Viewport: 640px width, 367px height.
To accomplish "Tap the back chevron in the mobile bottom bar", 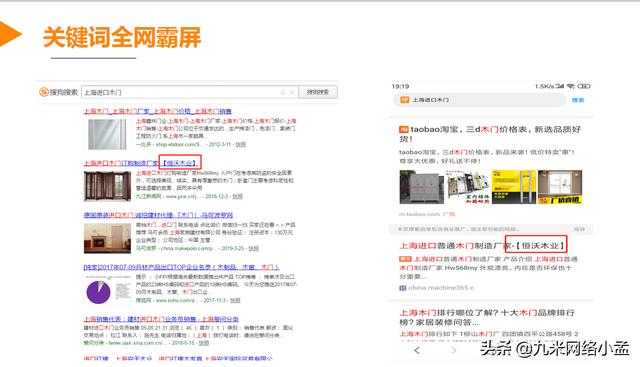I will click(x=417, y=350).
